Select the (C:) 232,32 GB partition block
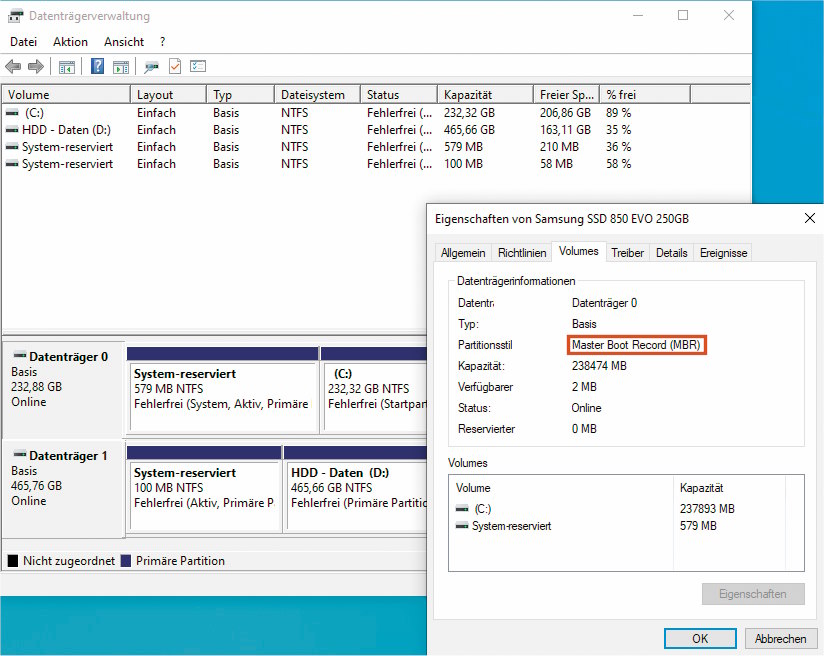824x656 pixels. pyautogui.click(x=374, y=390)
